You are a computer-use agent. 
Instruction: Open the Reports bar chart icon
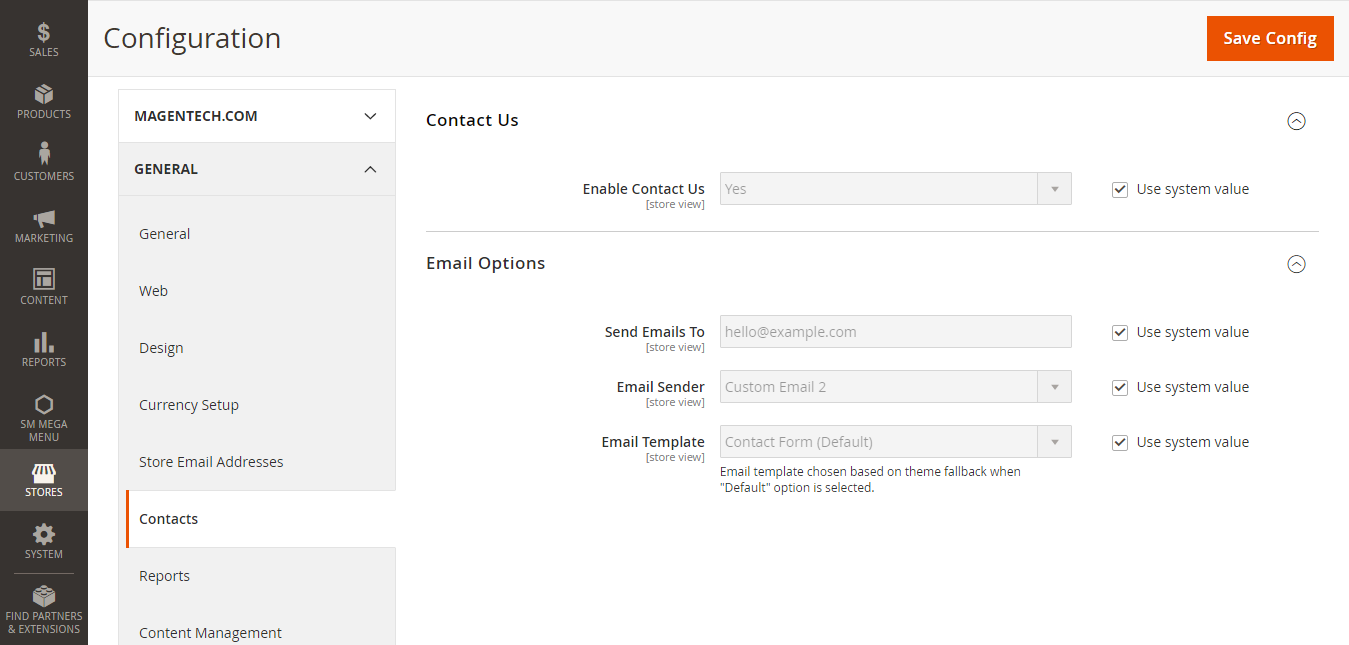[44, 342]
